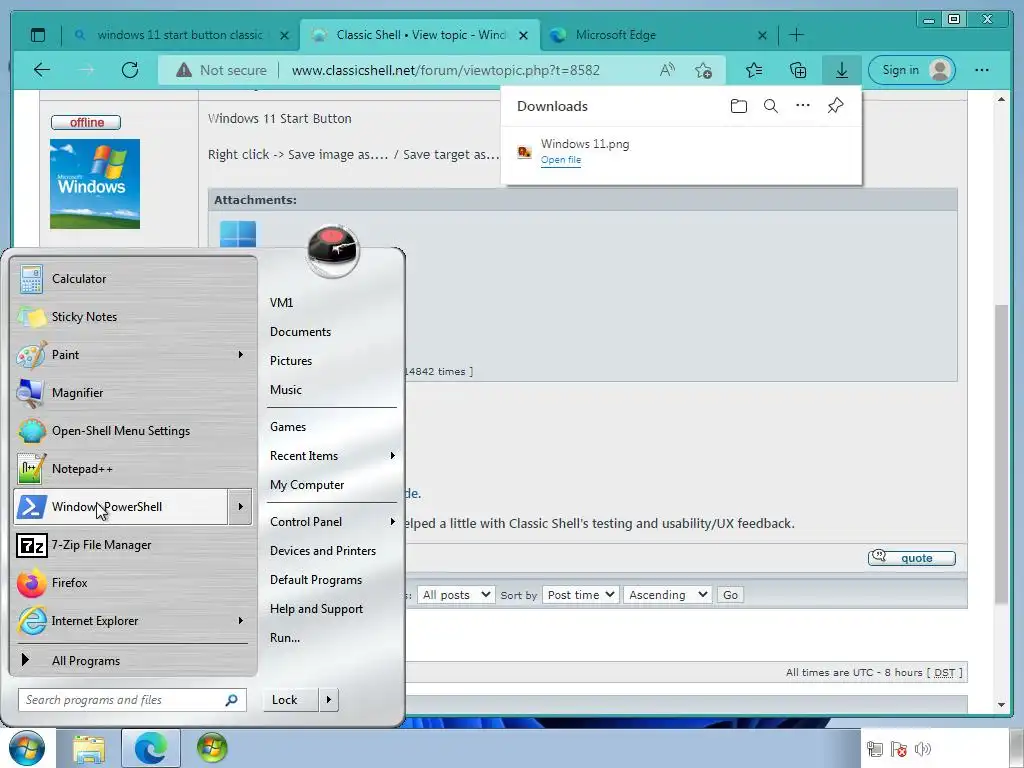
Task: Click the Action Center flag tray icon
Action: click(899, 749)
